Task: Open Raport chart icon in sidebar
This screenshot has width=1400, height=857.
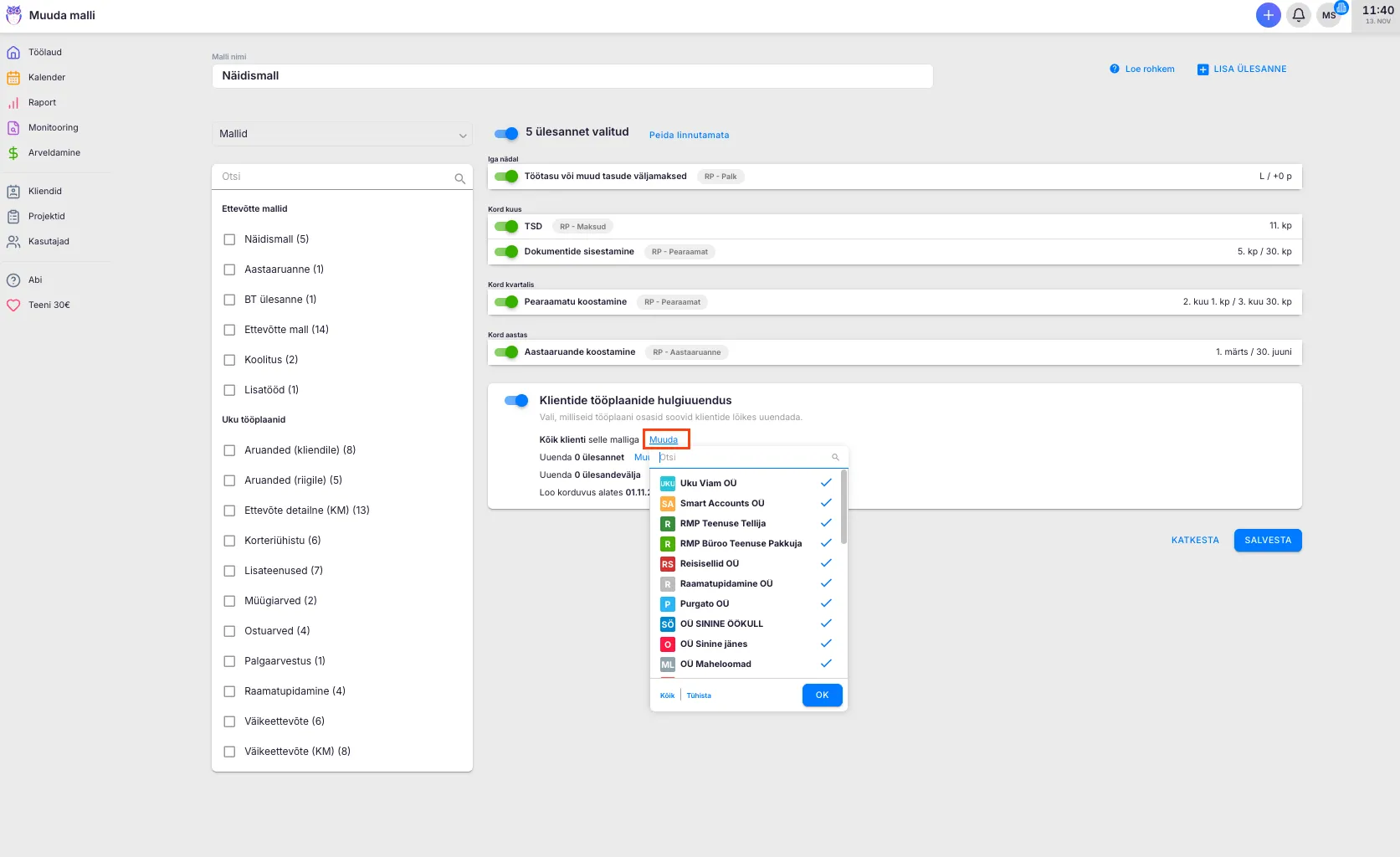Action: click(13, 102)
